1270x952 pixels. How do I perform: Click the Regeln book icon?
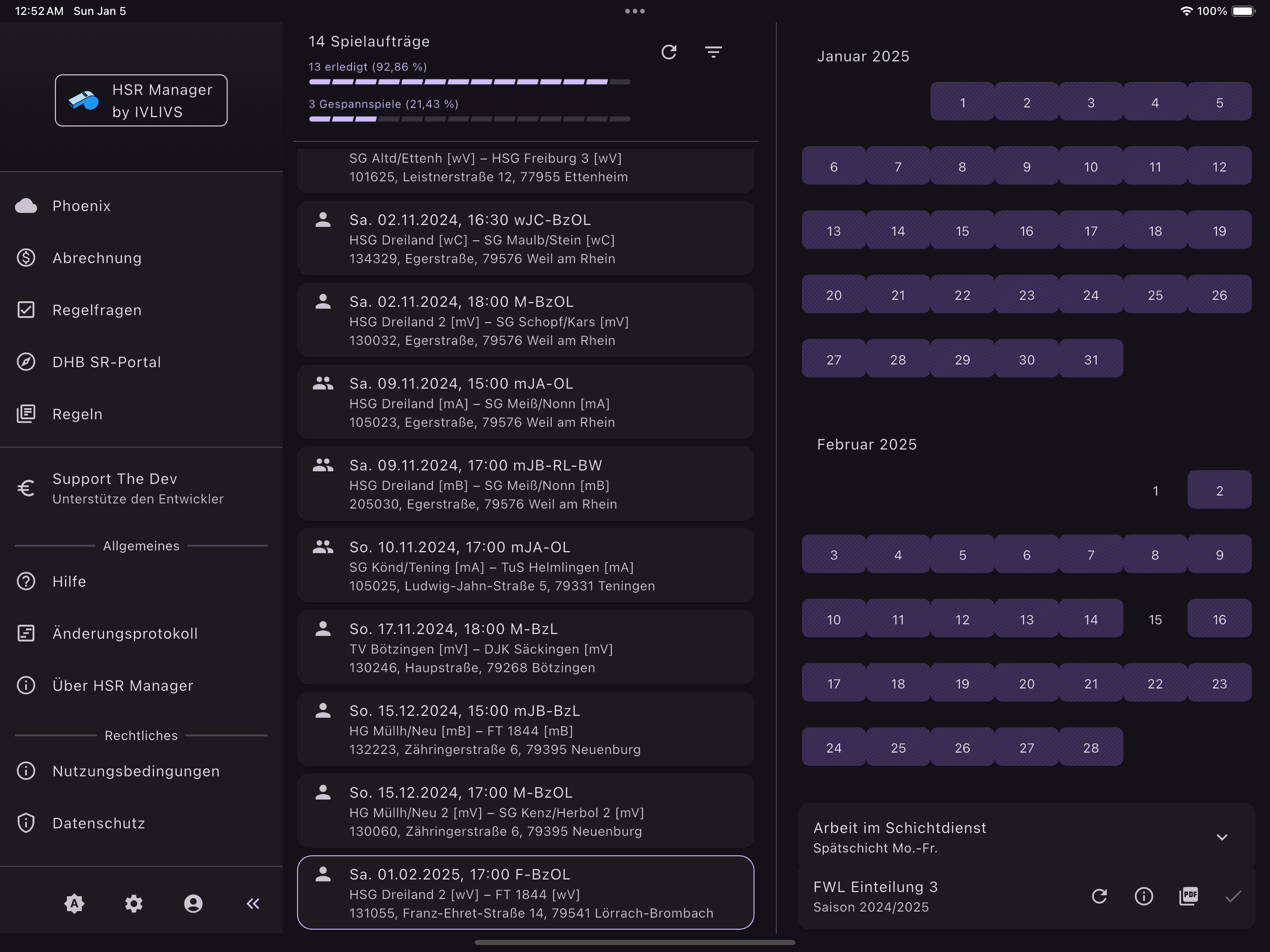tap(26, 414)
